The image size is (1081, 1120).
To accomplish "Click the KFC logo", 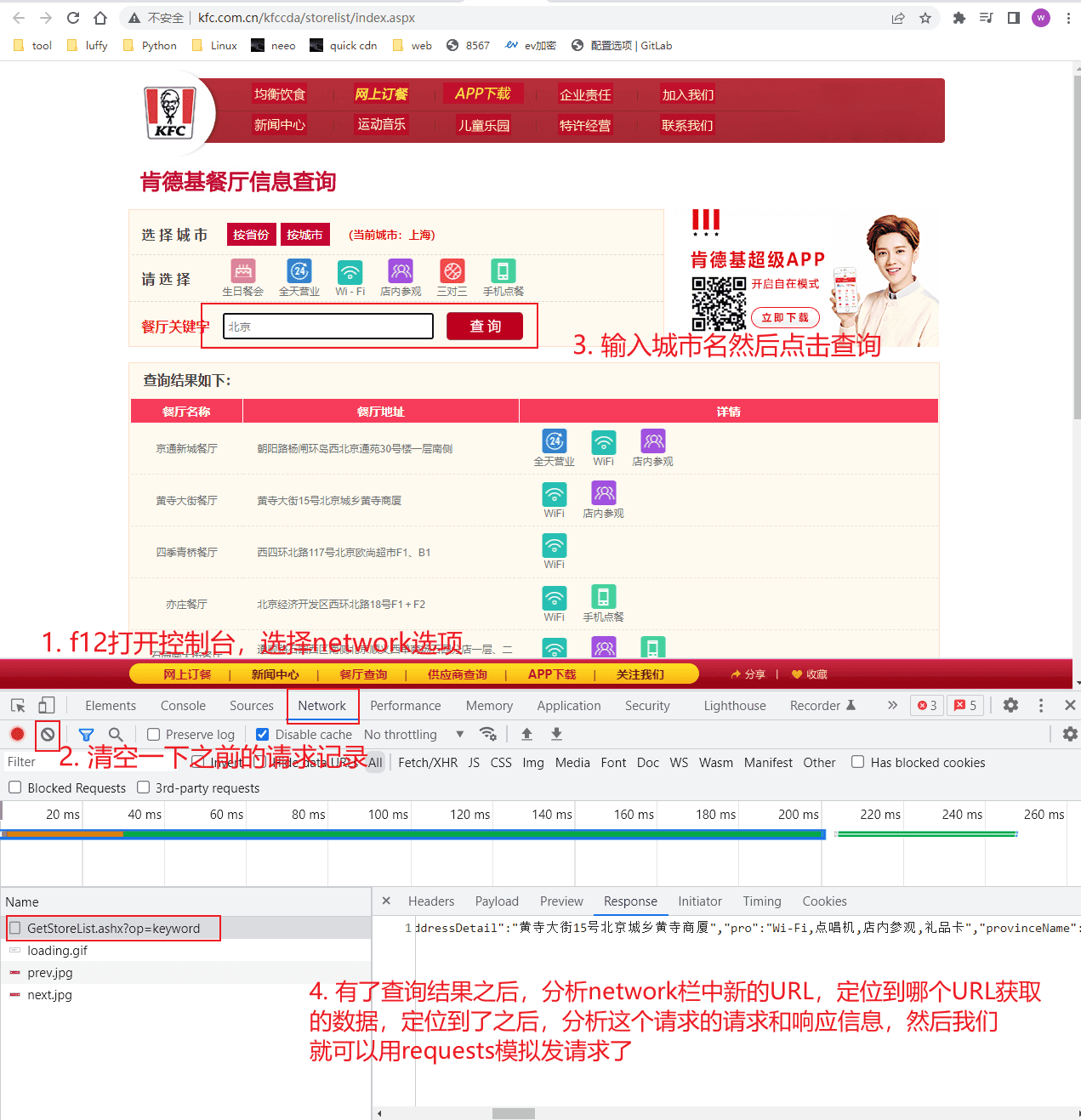I will pos(170,112).
